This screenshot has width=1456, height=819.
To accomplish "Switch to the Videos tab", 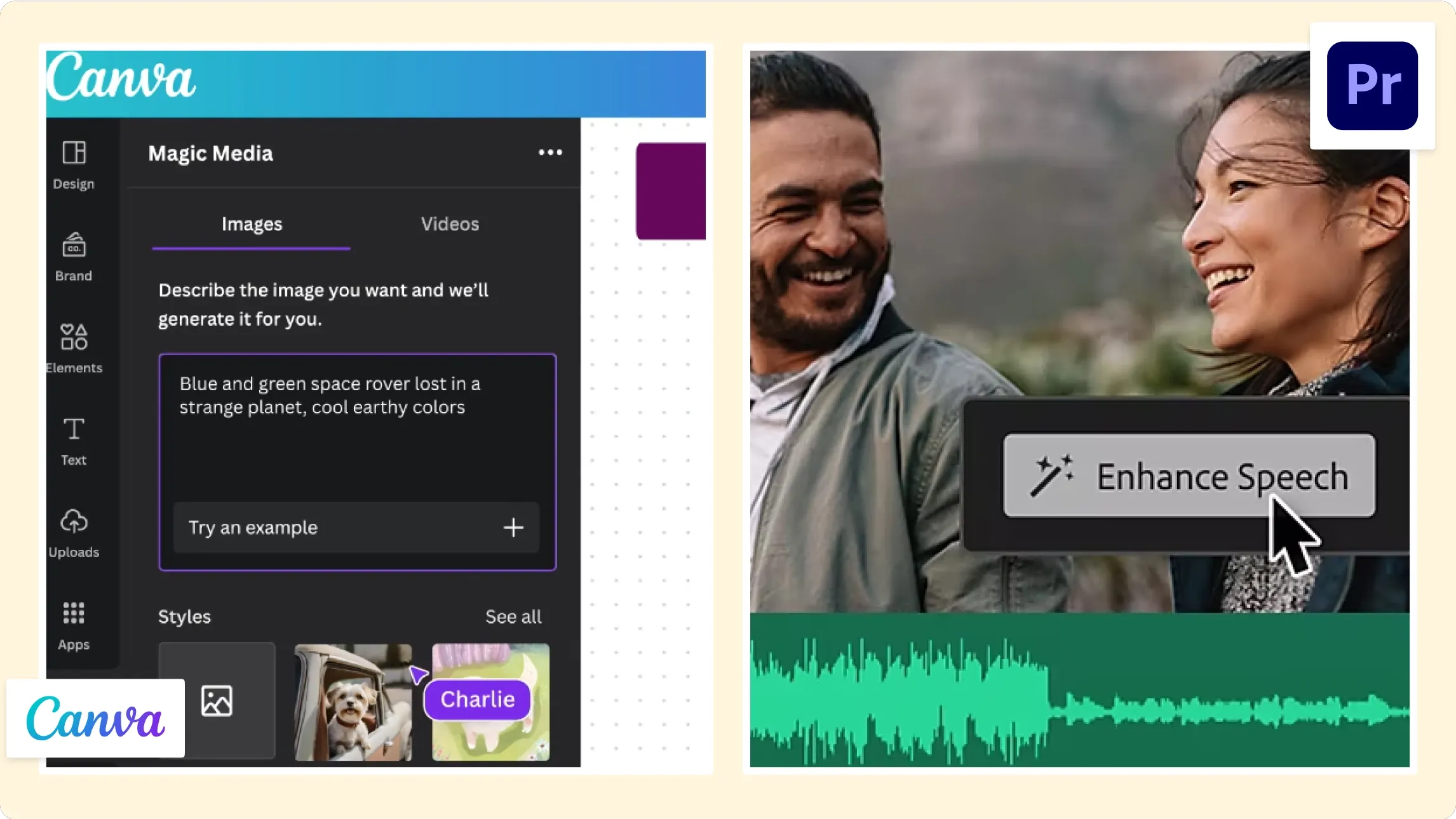I will point(450,224).
